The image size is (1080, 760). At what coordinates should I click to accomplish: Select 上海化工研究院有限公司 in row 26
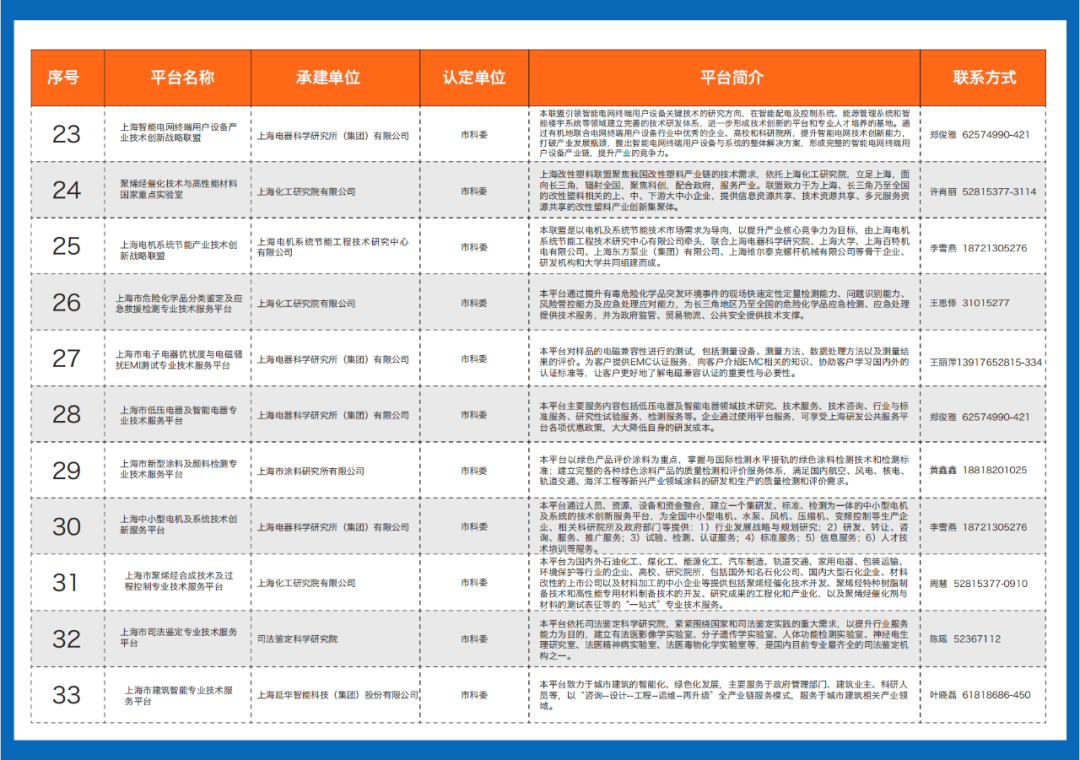coord(306,303)
